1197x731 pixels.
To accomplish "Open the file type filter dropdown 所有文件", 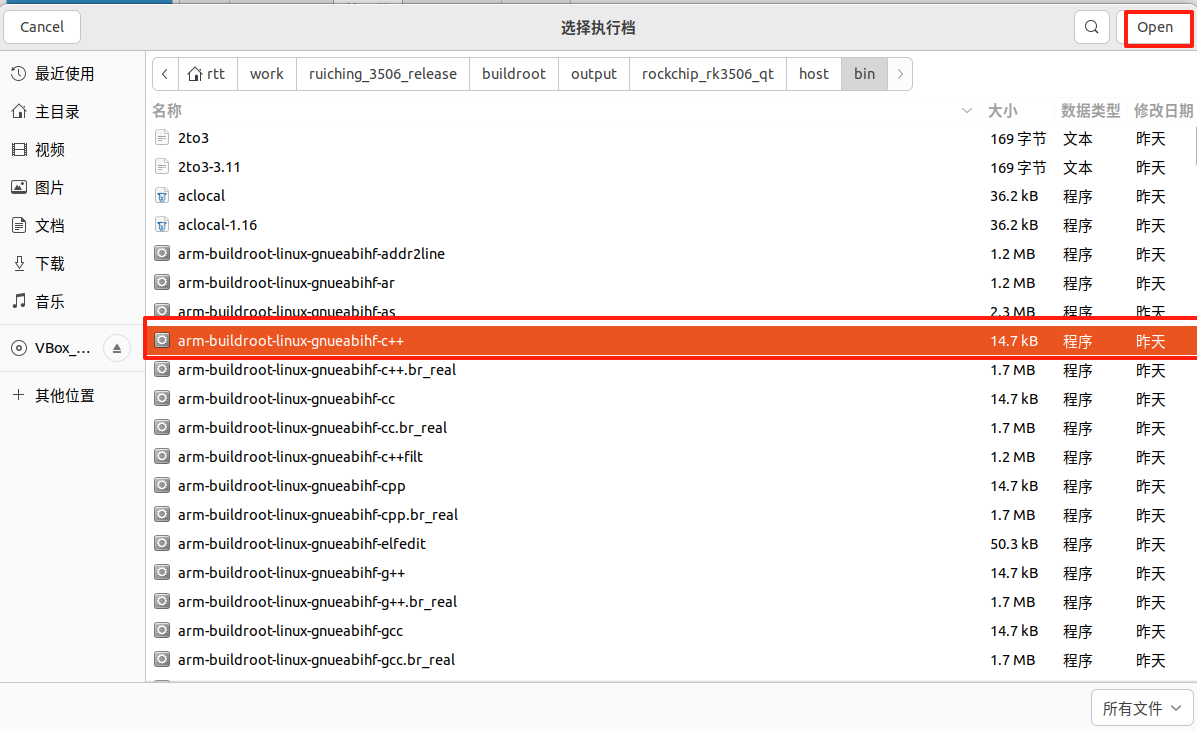I will coord(1142,708).
